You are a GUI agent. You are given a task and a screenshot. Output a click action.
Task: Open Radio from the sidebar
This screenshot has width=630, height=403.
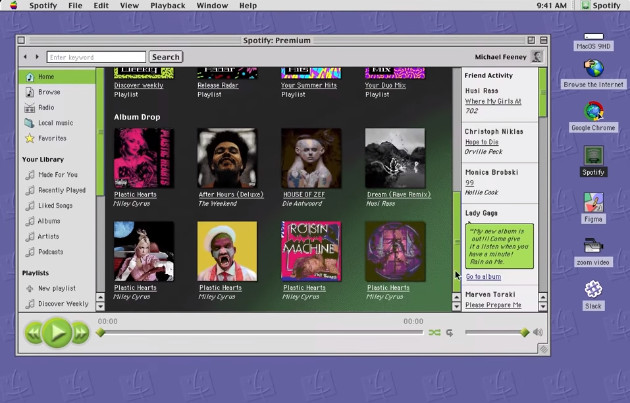[x=46, y=107]
